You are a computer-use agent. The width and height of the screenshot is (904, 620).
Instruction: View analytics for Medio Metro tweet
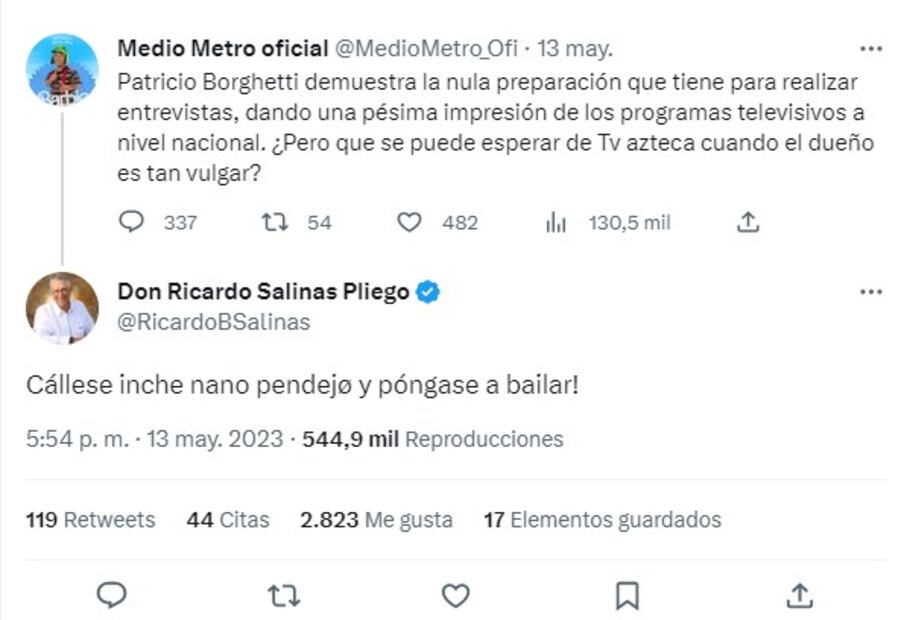pos(556,223)
